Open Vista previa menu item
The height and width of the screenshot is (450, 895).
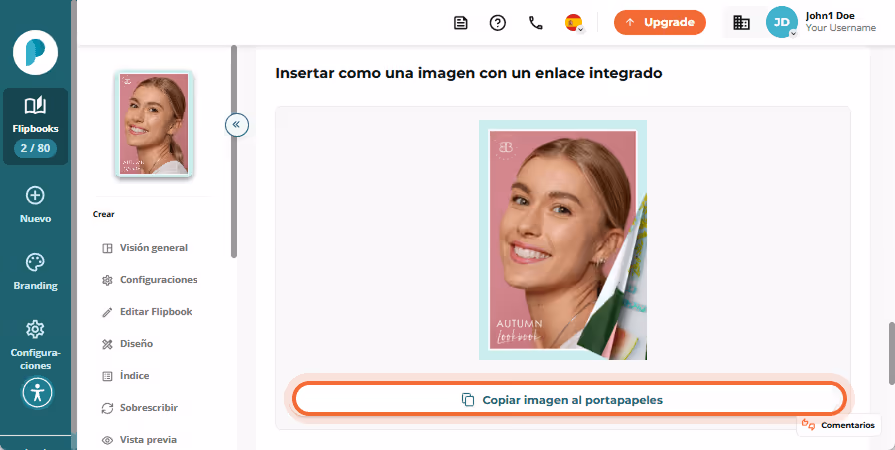point(139,440)
